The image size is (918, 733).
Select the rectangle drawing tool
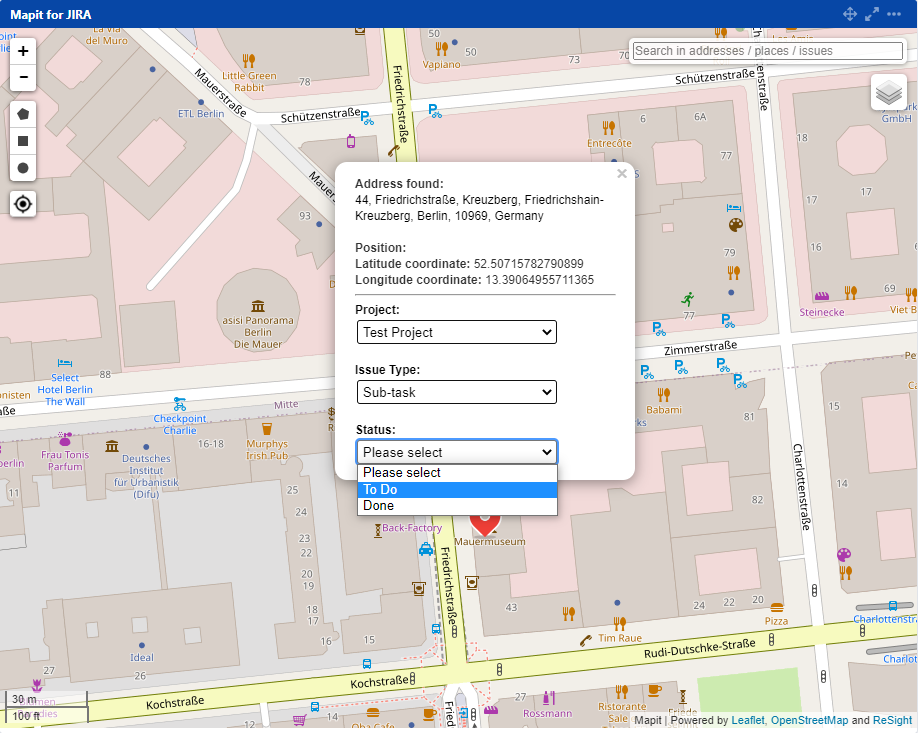[x=23, y=141]
